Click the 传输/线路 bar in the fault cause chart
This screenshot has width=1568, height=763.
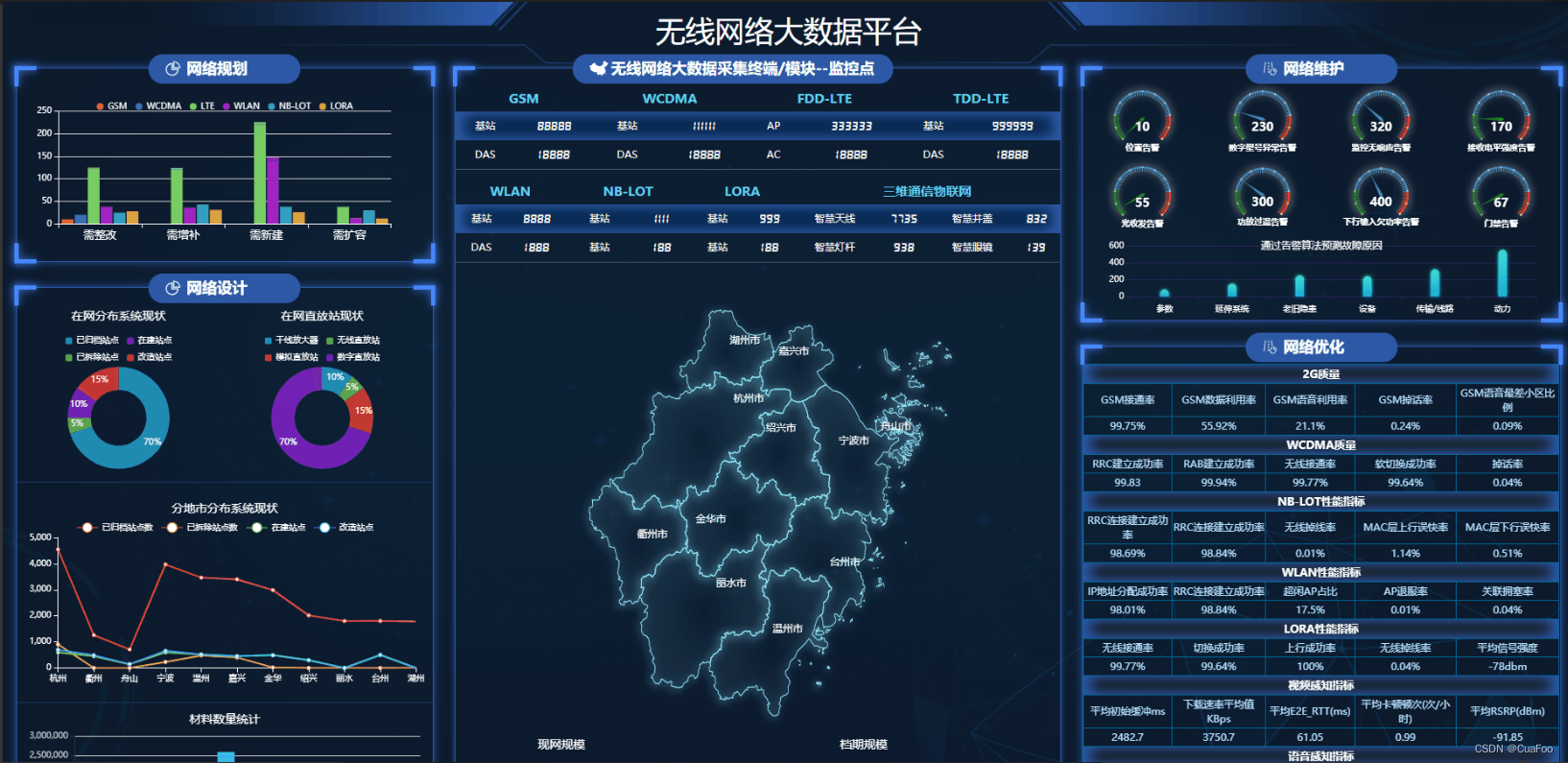[1435, 283]
